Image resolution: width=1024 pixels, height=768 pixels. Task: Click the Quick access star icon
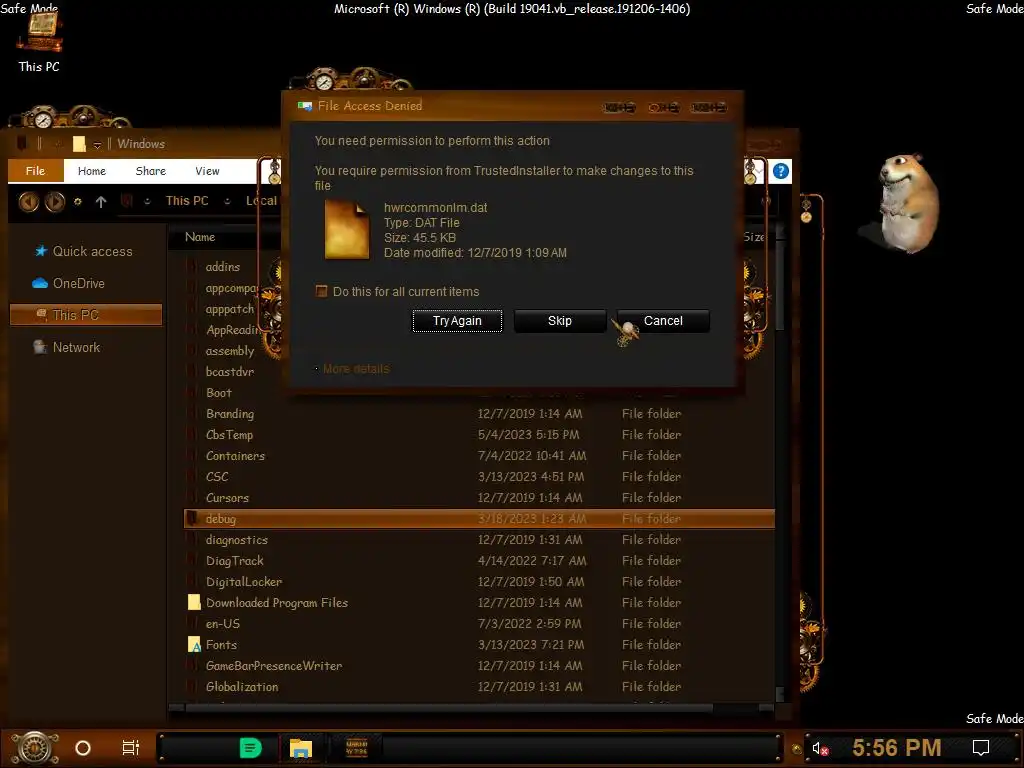point(41,251)
